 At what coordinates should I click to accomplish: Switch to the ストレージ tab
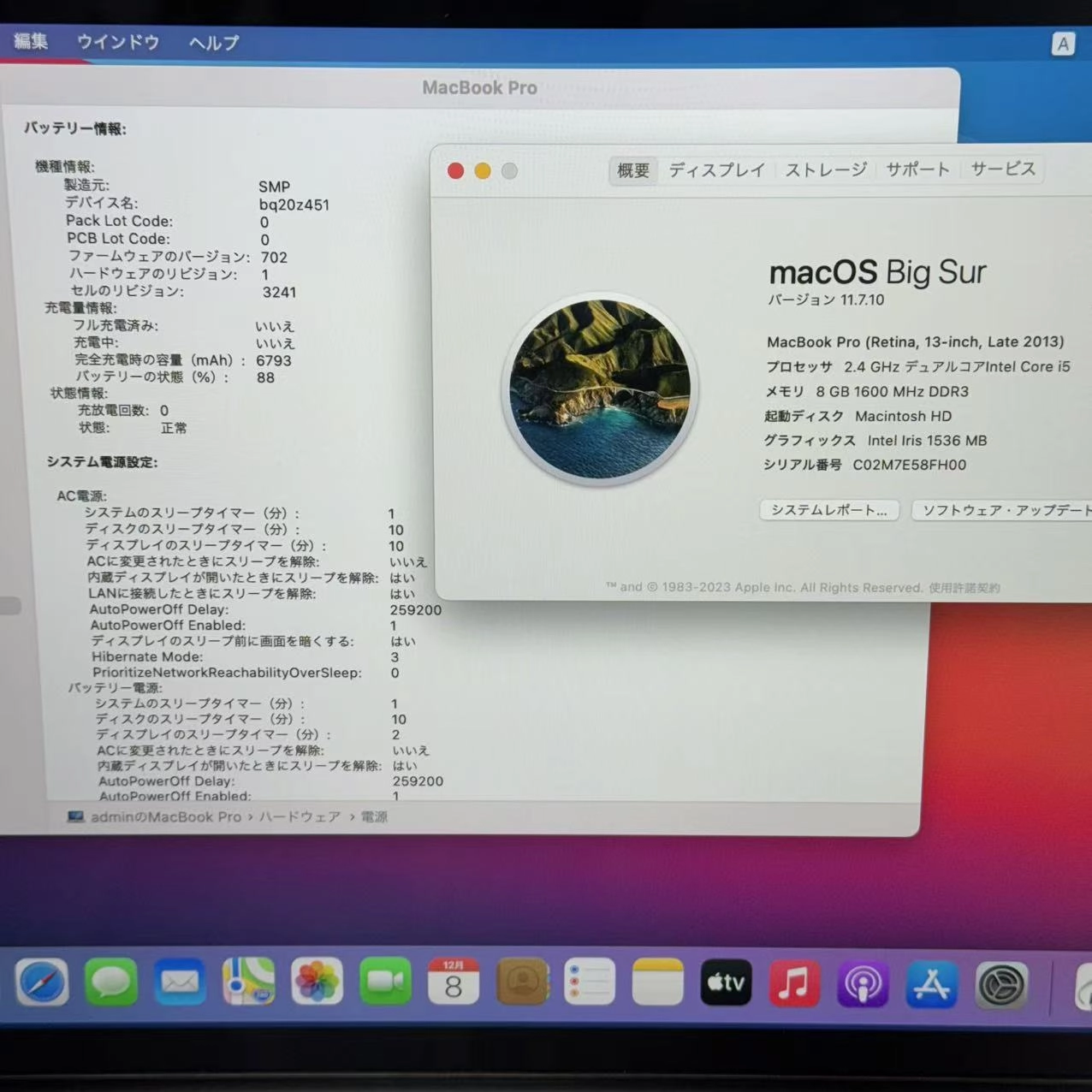pyautogui.click(x=824, y=169)
